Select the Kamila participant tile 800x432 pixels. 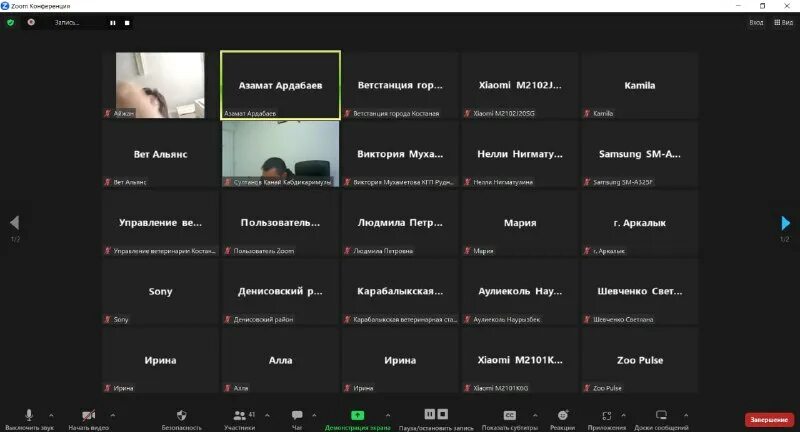tap(640, 85)
